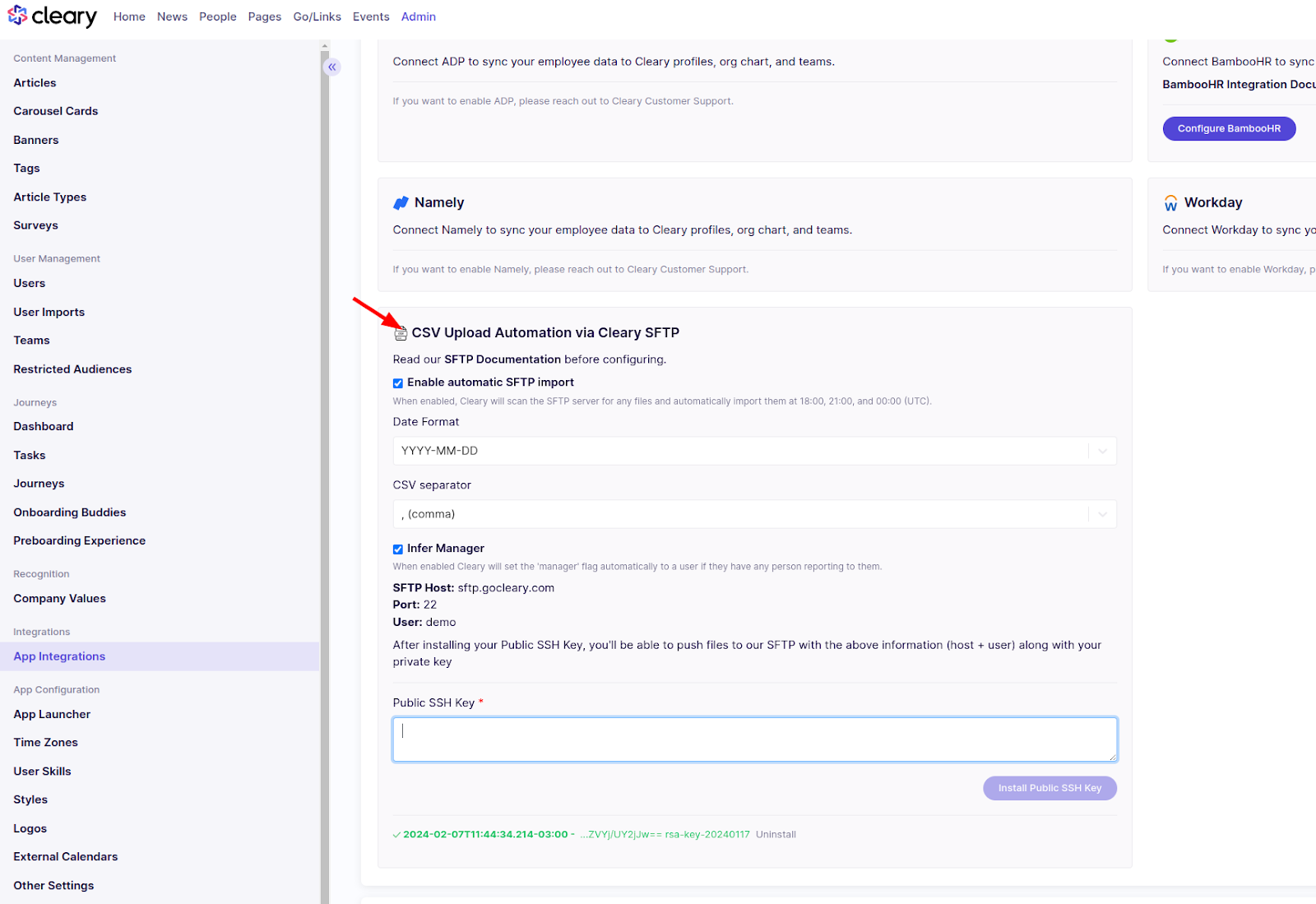Open Onboarding Buddies in sidebar
Image resolution: width=1316 pixels, height=904 pixels.
pyautogui.click(x=70, y=512)
